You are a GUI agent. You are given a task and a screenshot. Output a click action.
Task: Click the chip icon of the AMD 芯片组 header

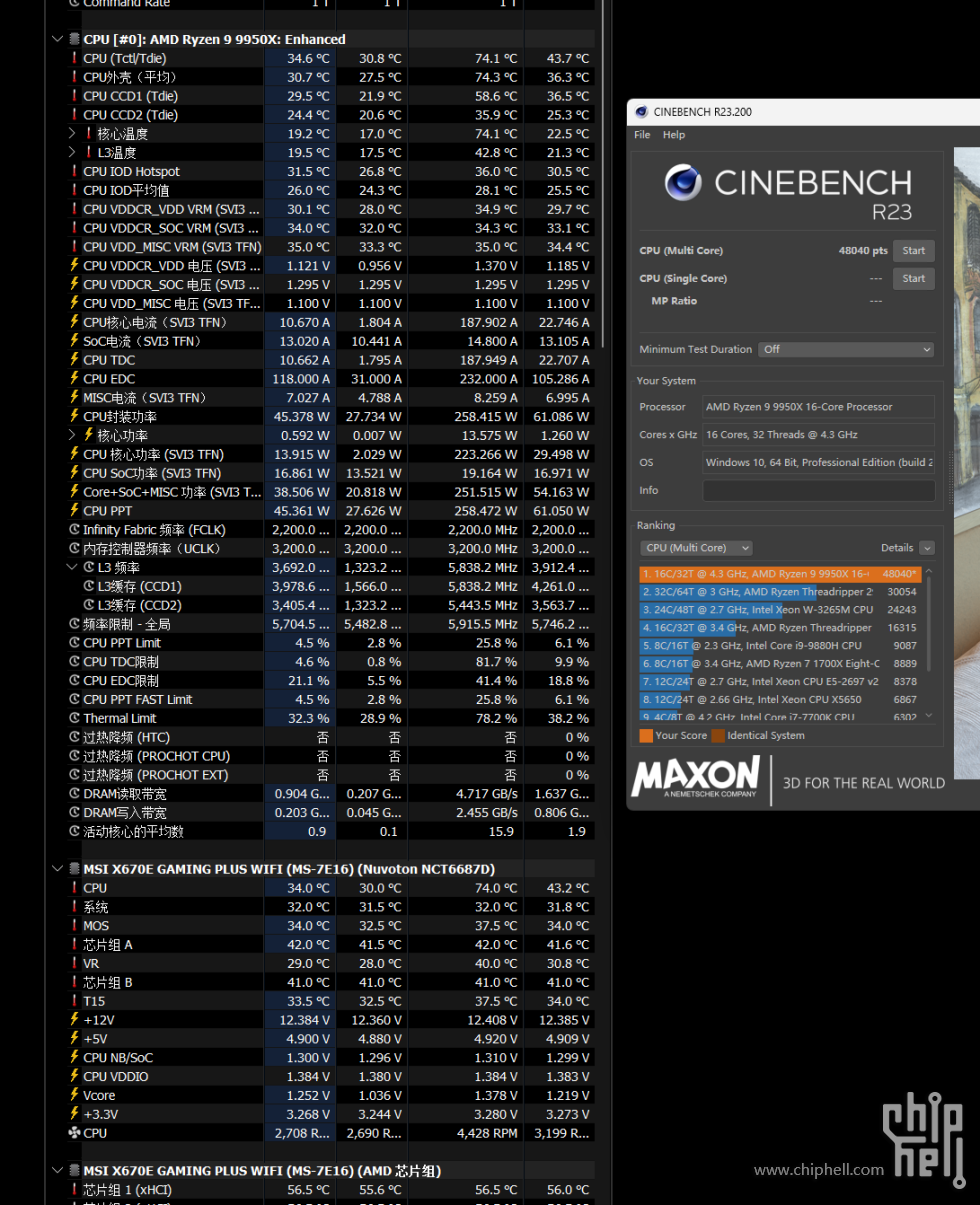point(74,1171)
